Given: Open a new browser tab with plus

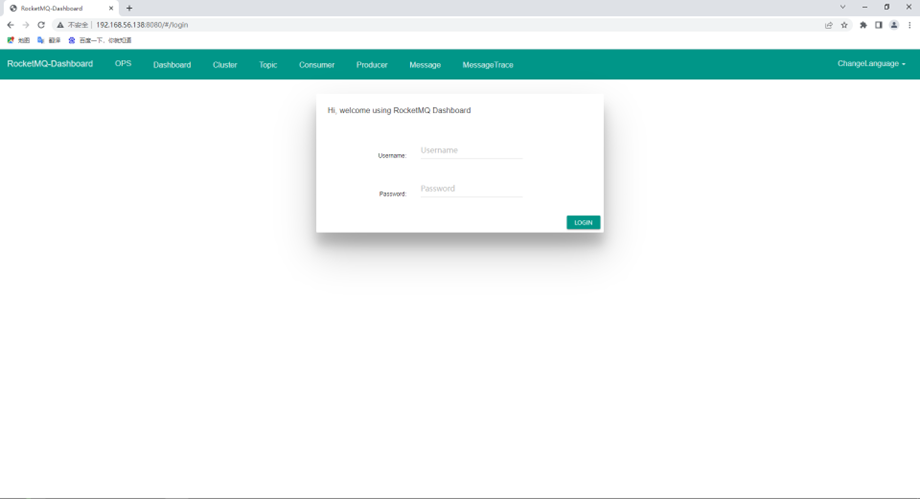Looking at the screenshot, I should click(129, 8).
